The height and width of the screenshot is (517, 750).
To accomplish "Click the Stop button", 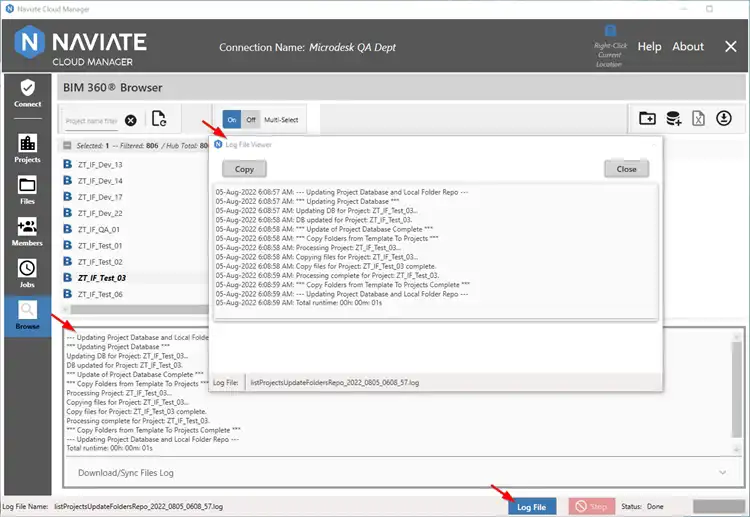I will (x=592, y=506).
